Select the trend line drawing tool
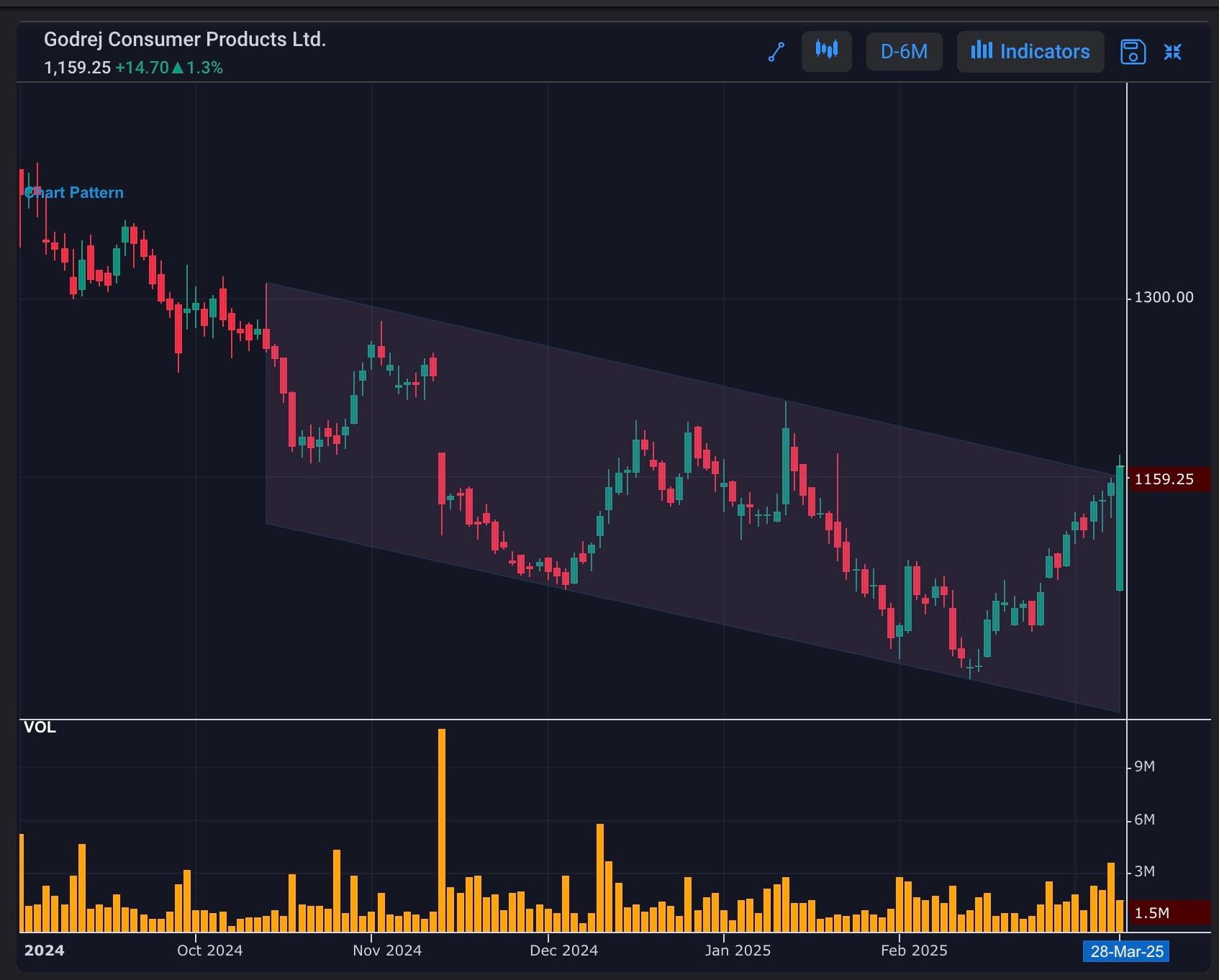Image resolution: width=1219 pixels, height=980 pixels. (x=776, y=52)
